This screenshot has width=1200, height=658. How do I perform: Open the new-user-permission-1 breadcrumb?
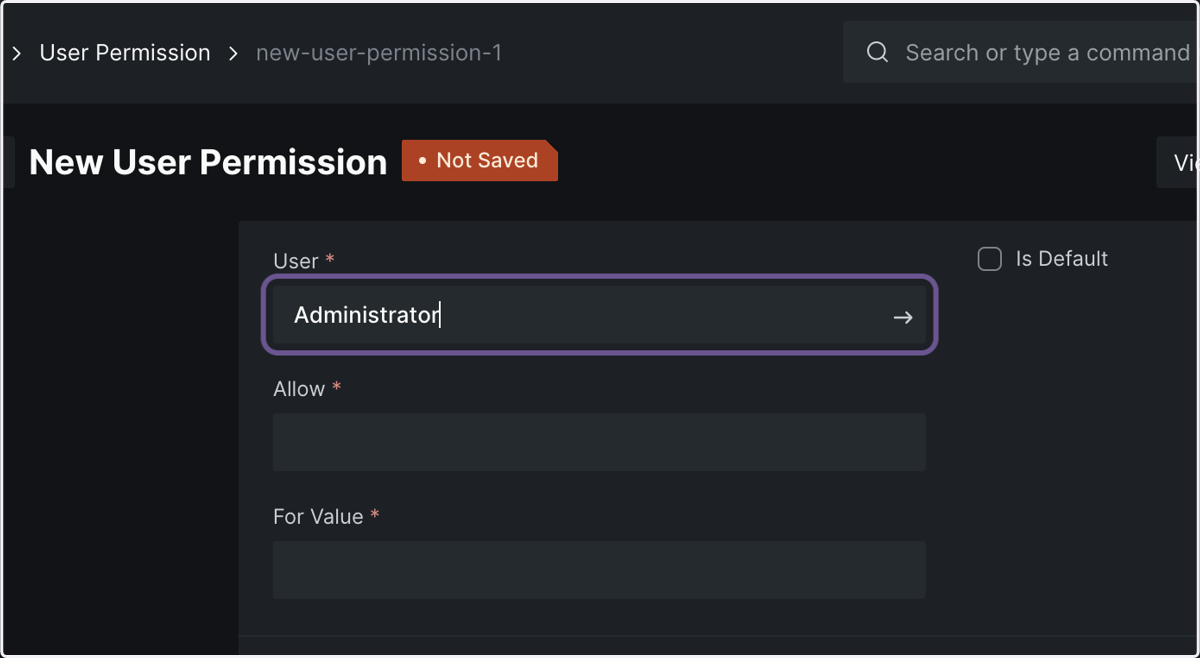click(x=379, y=53)
